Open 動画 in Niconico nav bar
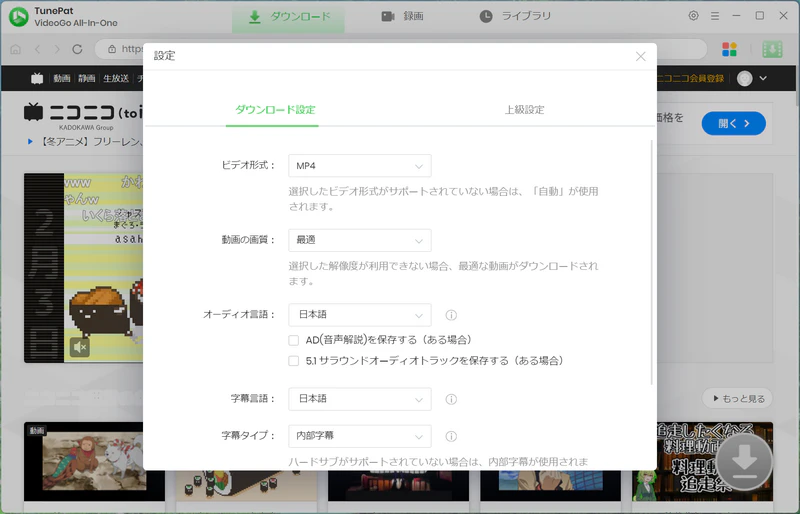 62,78
